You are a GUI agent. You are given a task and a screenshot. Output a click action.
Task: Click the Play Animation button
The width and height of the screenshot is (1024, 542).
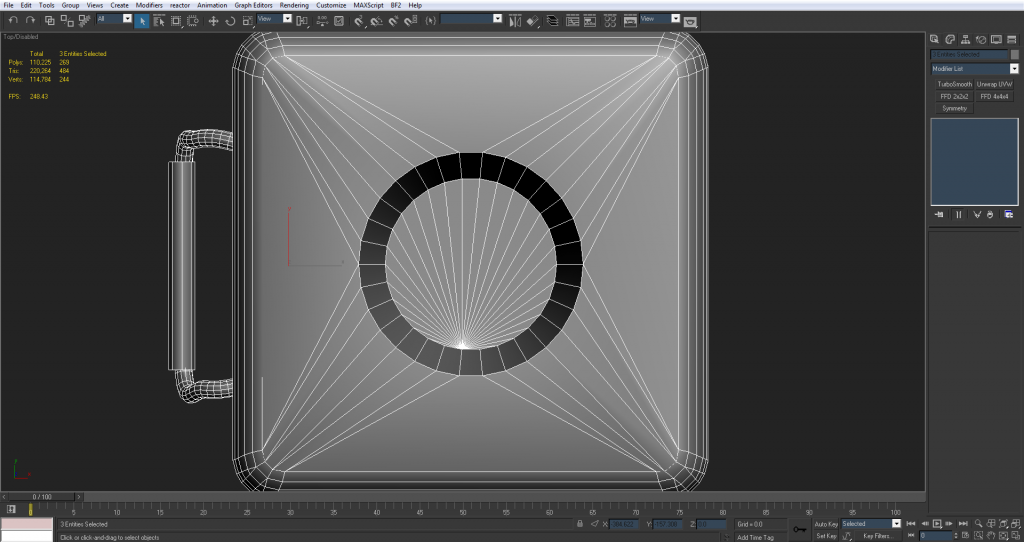click(x=937, y=523)
